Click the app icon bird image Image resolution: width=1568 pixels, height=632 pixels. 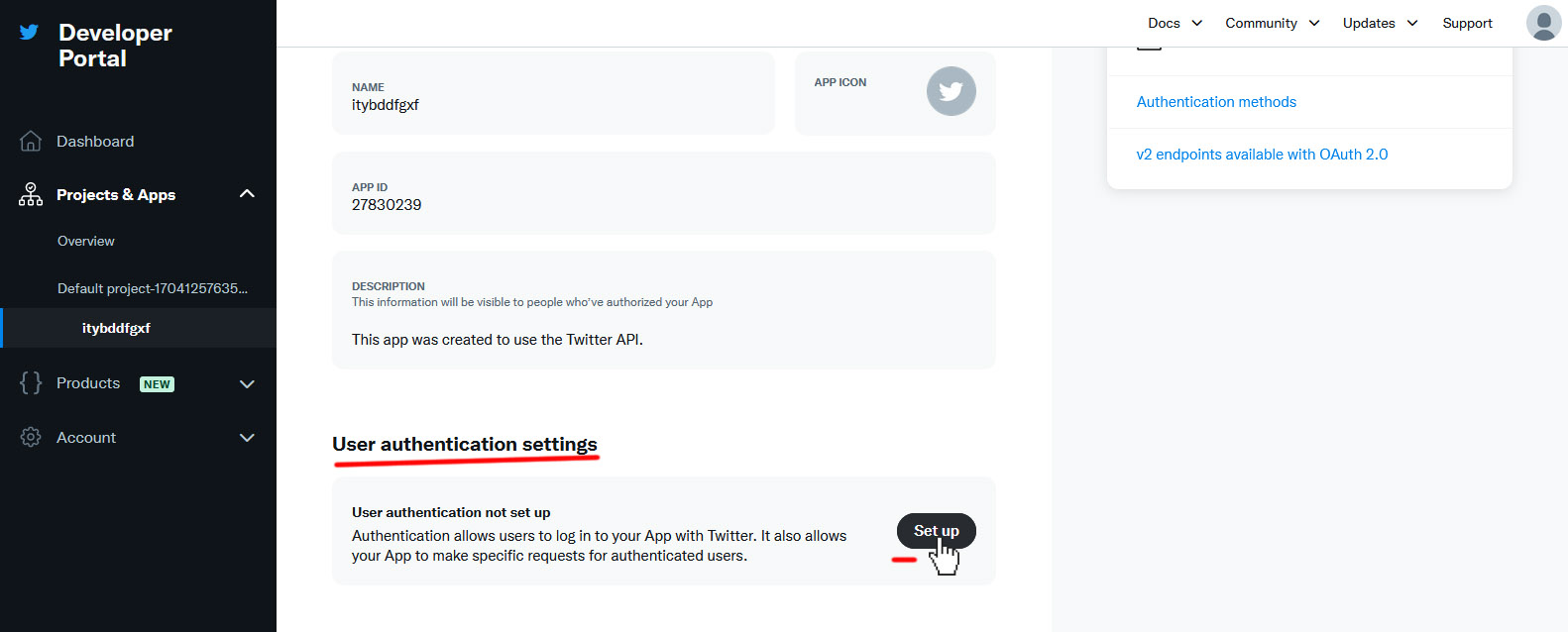point(951,91)
